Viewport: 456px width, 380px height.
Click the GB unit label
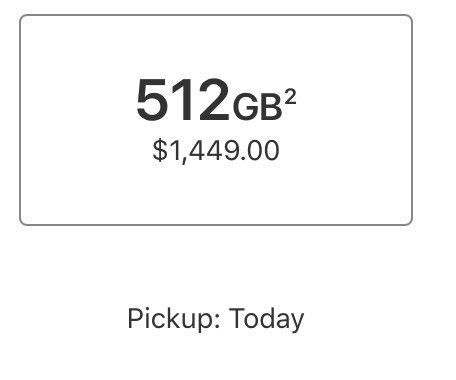[257, 107]
